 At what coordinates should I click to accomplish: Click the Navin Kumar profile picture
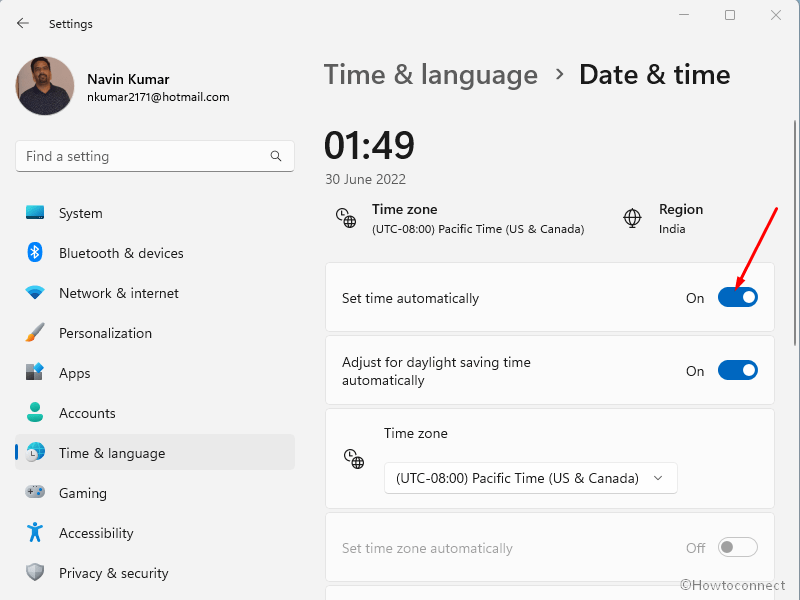click(x=45, y=86)
